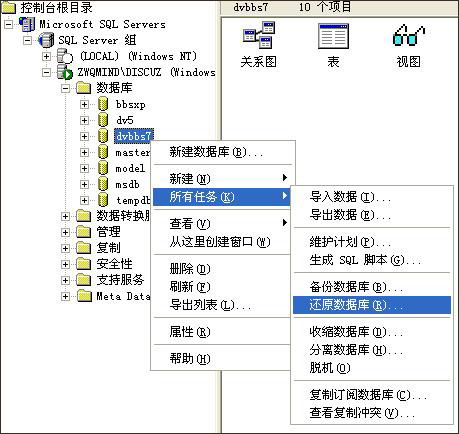
Task: Open the 表 tables icon
Action: pyautogui.click(x=333, y=36)
